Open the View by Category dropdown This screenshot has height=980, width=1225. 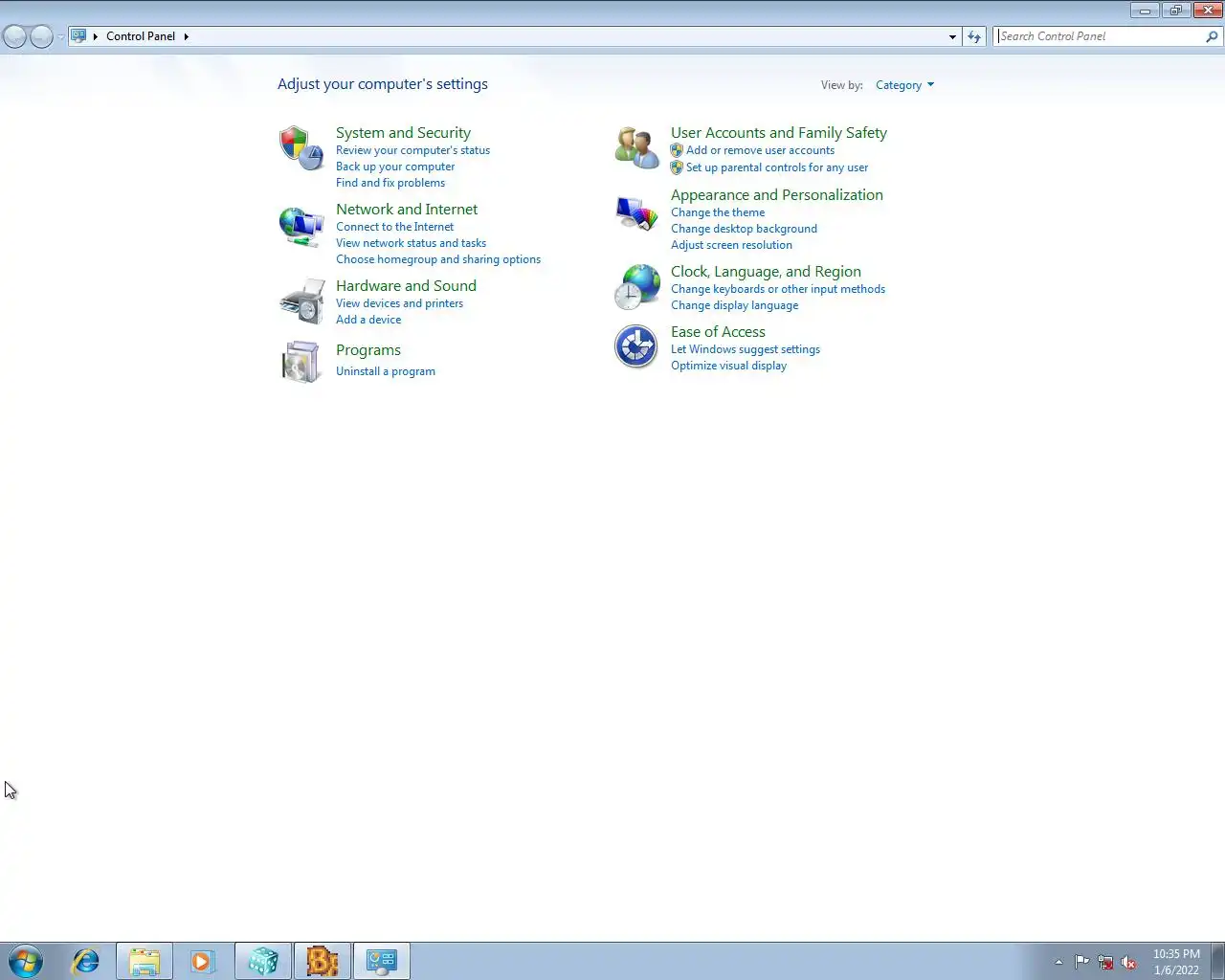(x=904, y=85)
